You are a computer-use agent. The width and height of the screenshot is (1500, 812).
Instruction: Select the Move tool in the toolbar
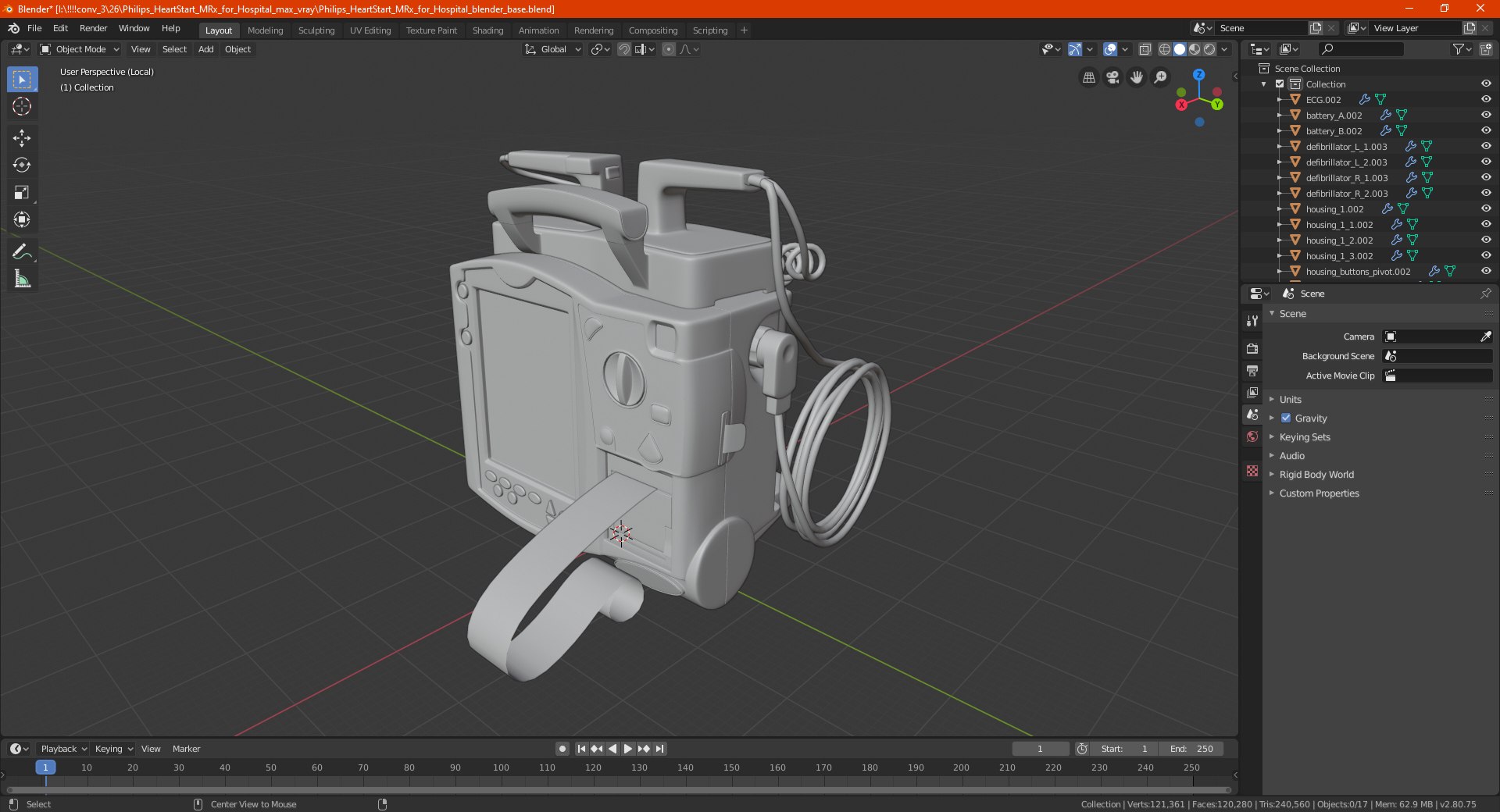[22, 138]
